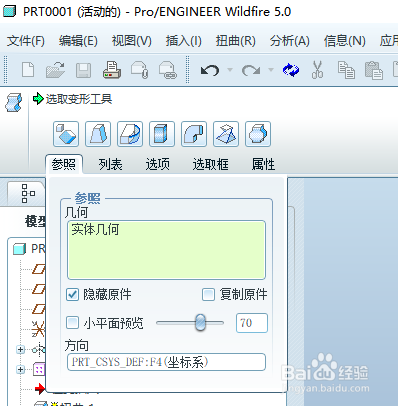
Task: Select the Stretch warp tool
Action: coord(162,134)
